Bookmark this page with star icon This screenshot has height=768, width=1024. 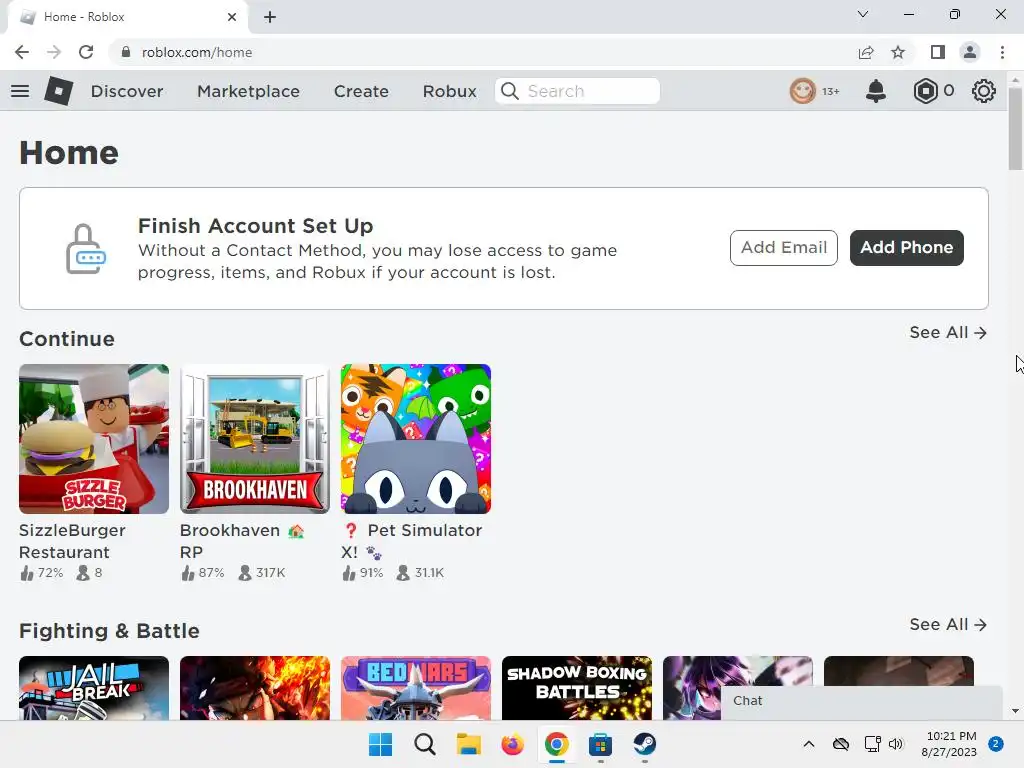898,52
